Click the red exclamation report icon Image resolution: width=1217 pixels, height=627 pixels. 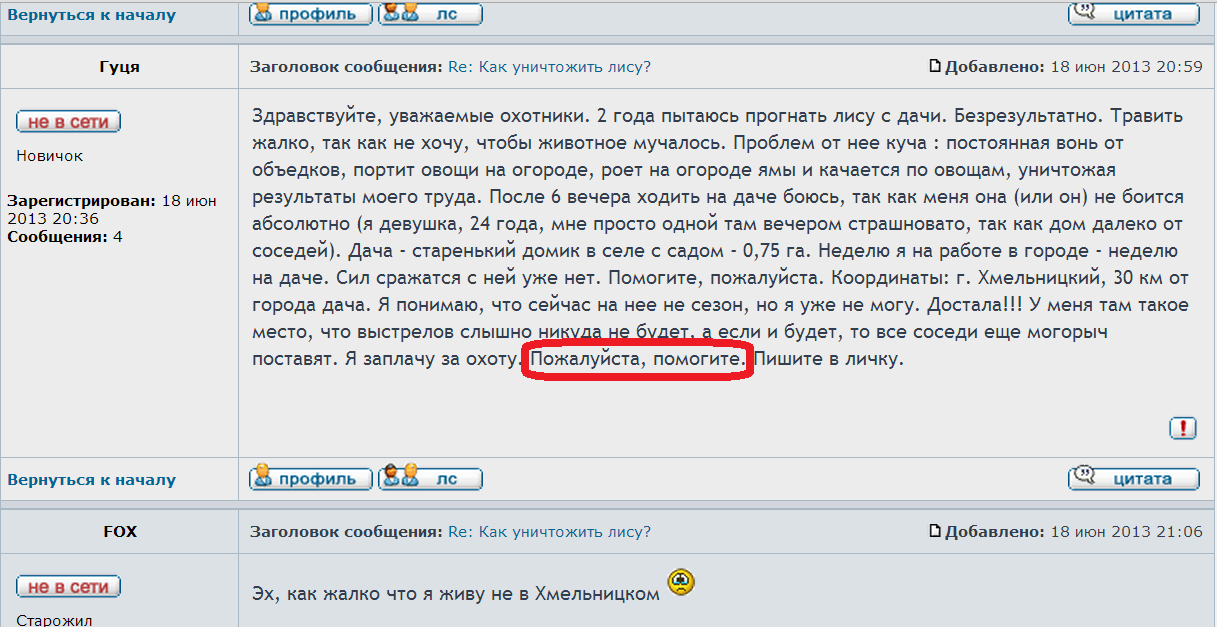pyautogui.click(x=1182, y=428)
